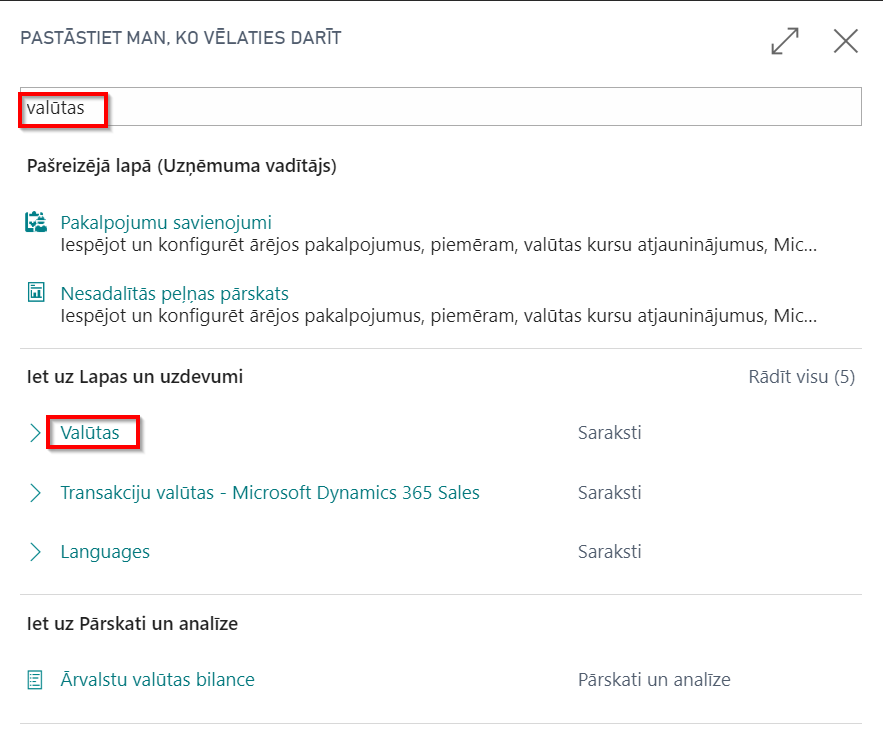Open Transakciju valūtas - Microsoft Dynamics 365 Sales

pyautogui.click(x=270, y=492)
